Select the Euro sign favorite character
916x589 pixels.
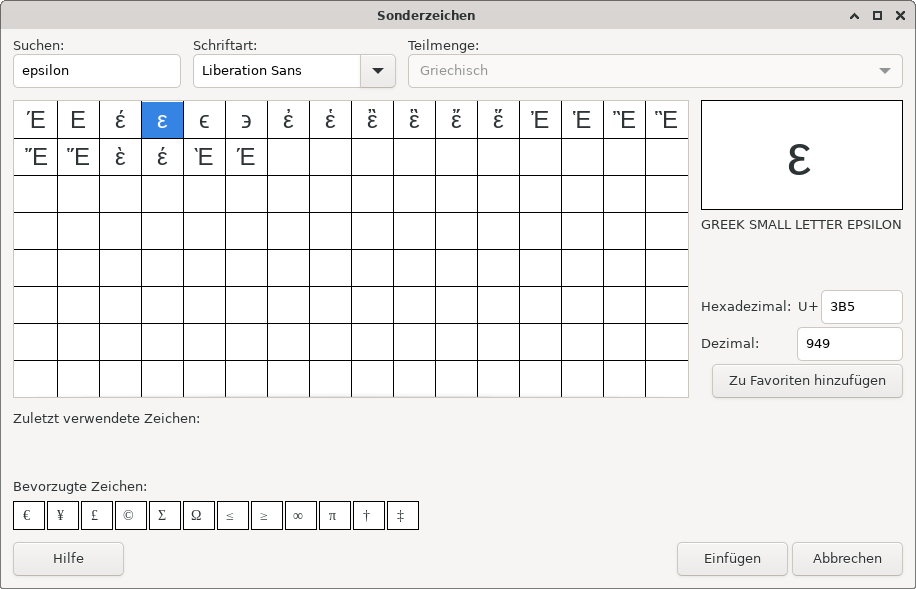click(29, 515)
